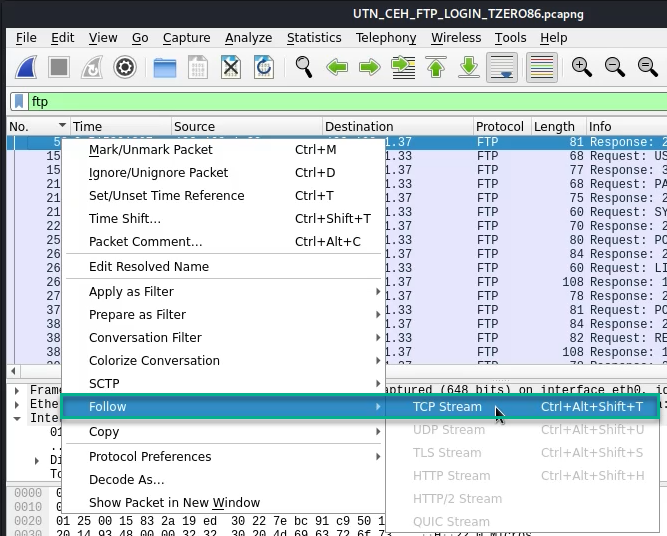Sort by the Info column header
Viewport: 667px width, 536px height.
click(627, 127)
